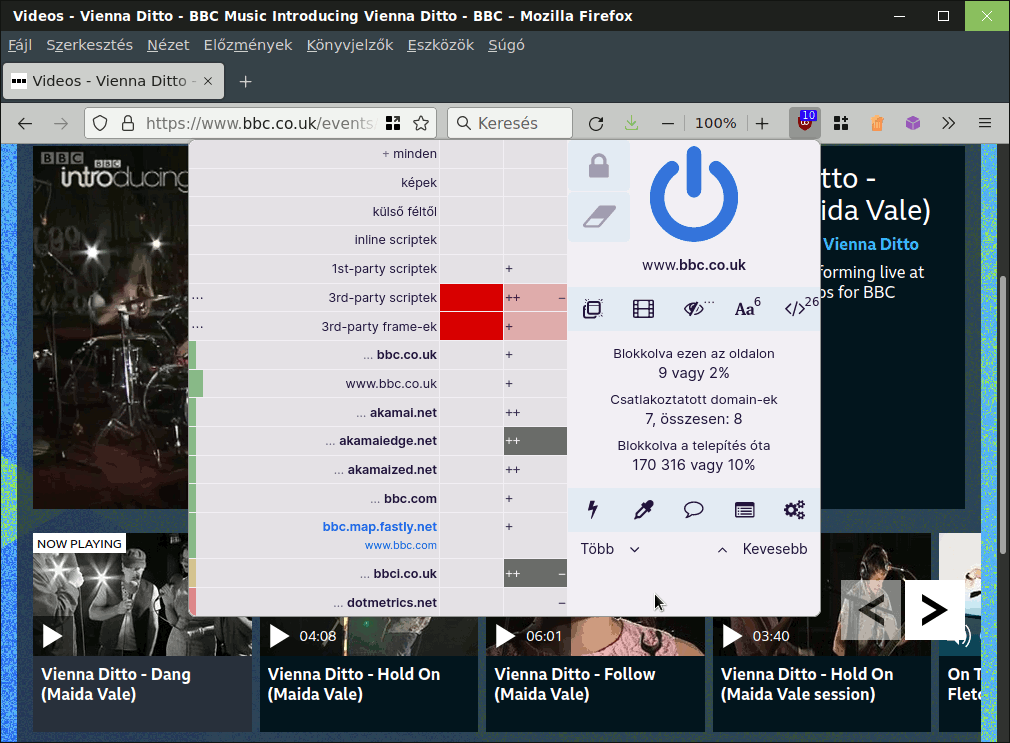The width and height of the screenshot is (1010, 743).
Task: Reset zoom by clicking 100%
Action: [x=715, y=123]
